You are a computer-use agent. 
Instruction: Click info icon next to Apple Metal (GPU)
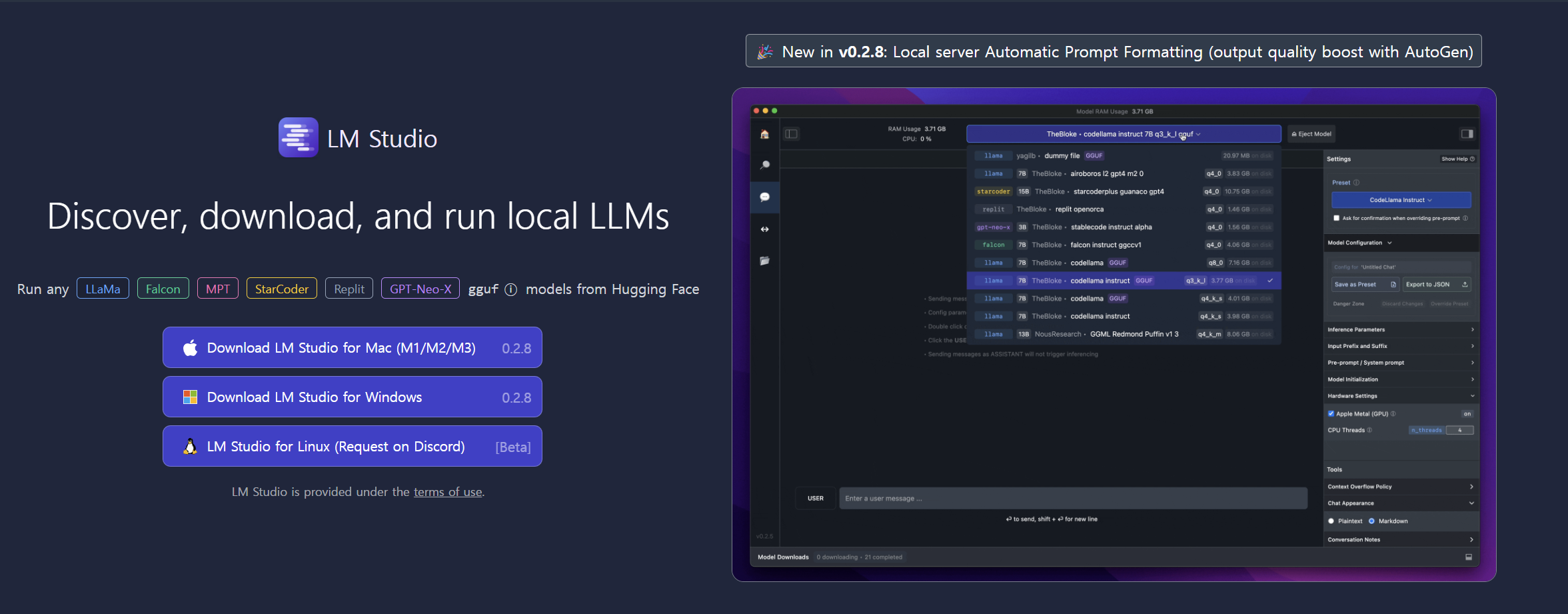click(1393, 414)
